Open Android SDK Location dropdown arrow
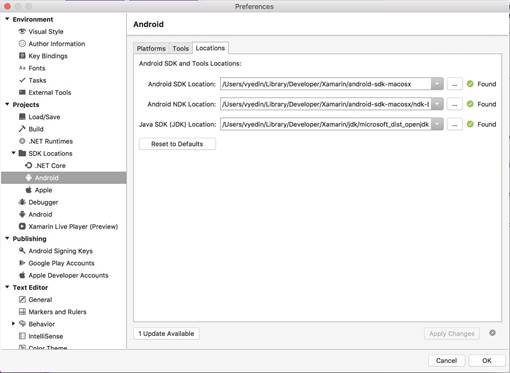This screenshot has height=373, width=510. point(437,84)
